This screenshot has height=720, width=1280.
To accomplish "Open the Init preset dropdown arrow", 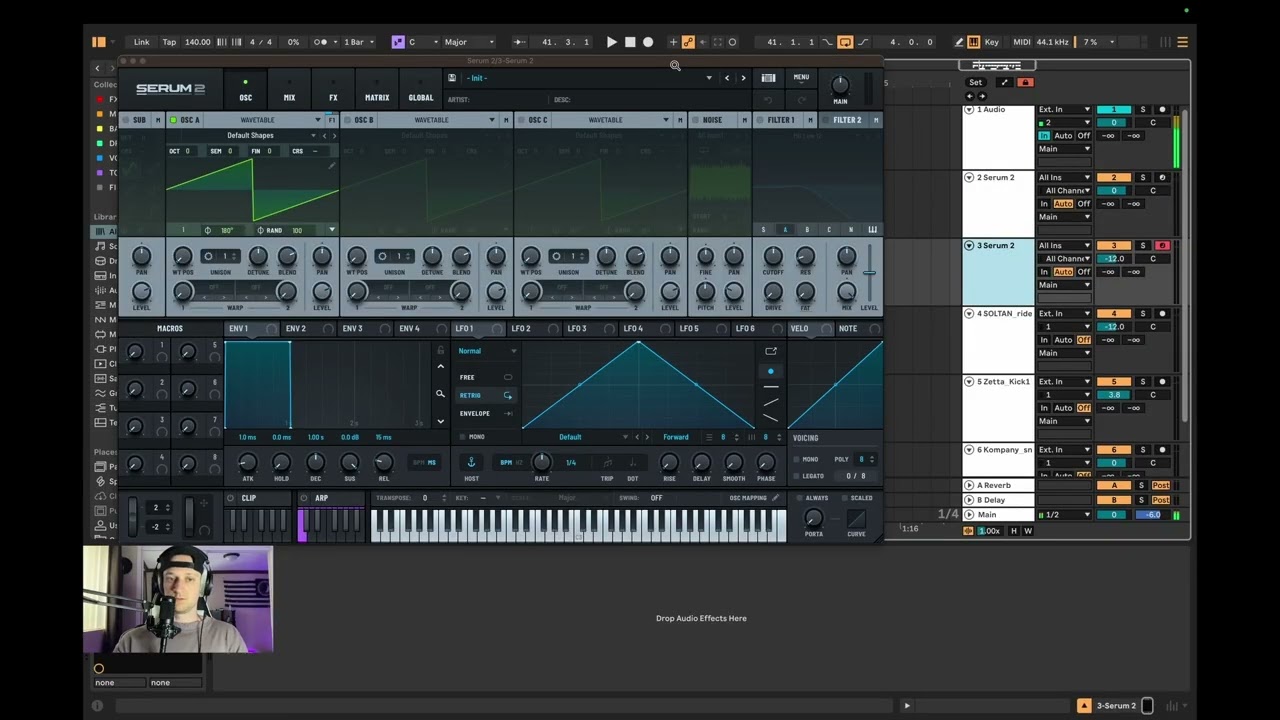I will tap(709, 78).
